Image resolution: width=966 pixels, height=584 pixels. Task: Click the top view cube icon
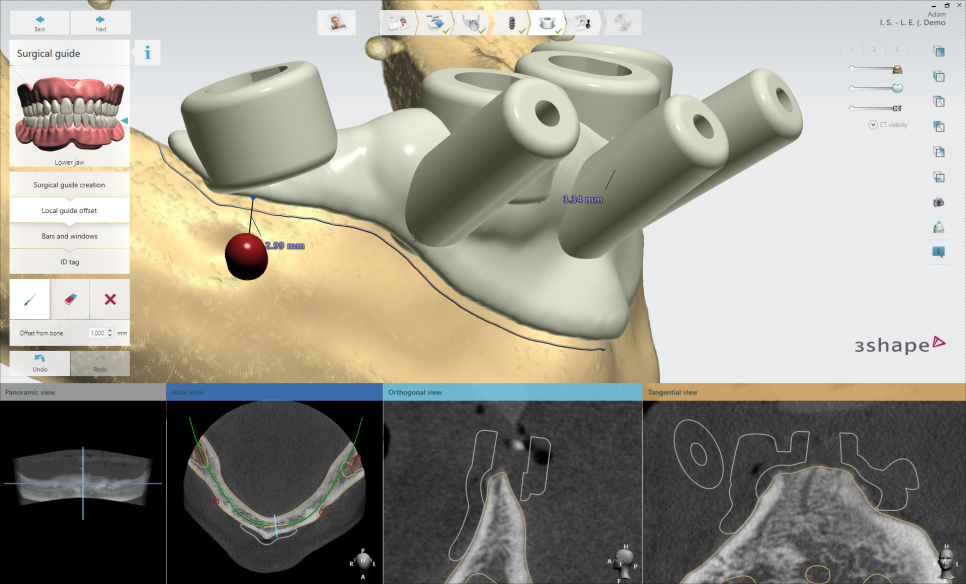tap(938, 51)
